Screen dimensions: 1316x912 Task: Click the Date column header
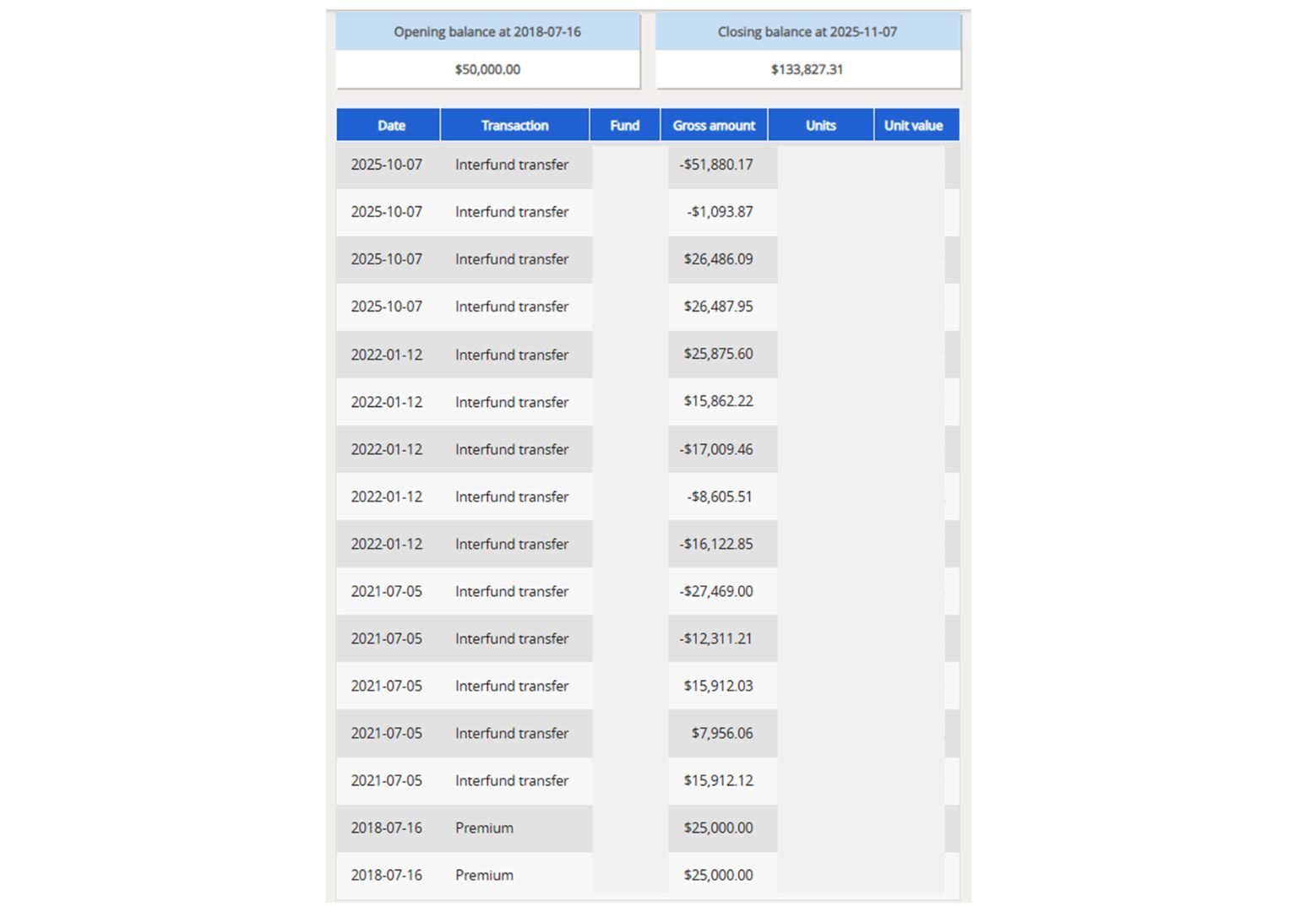click(391, 125)
